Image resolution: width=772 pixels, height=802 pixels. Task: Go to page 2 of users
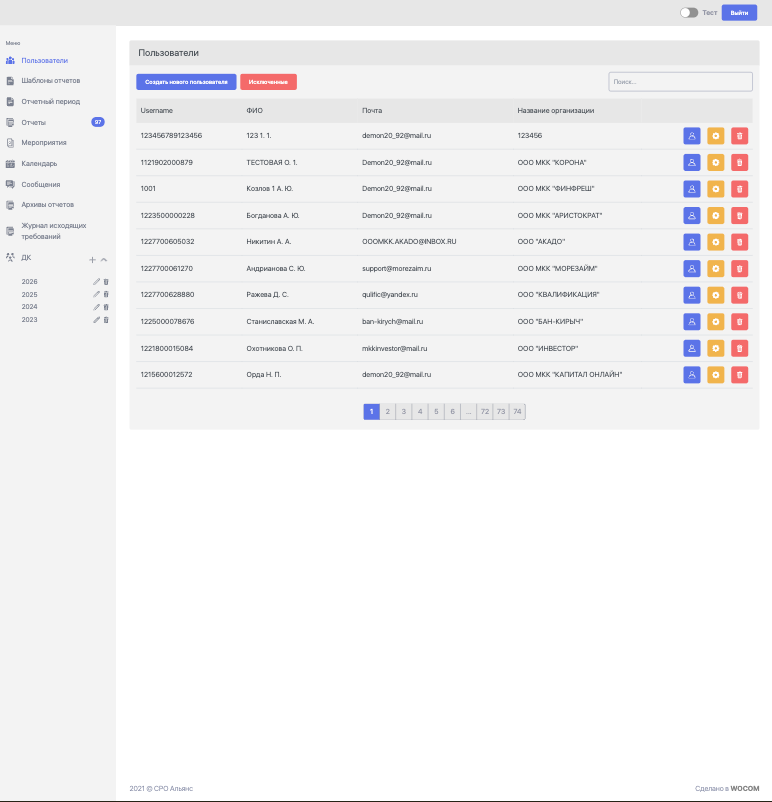pyautogui.click(x=388, y=412)
